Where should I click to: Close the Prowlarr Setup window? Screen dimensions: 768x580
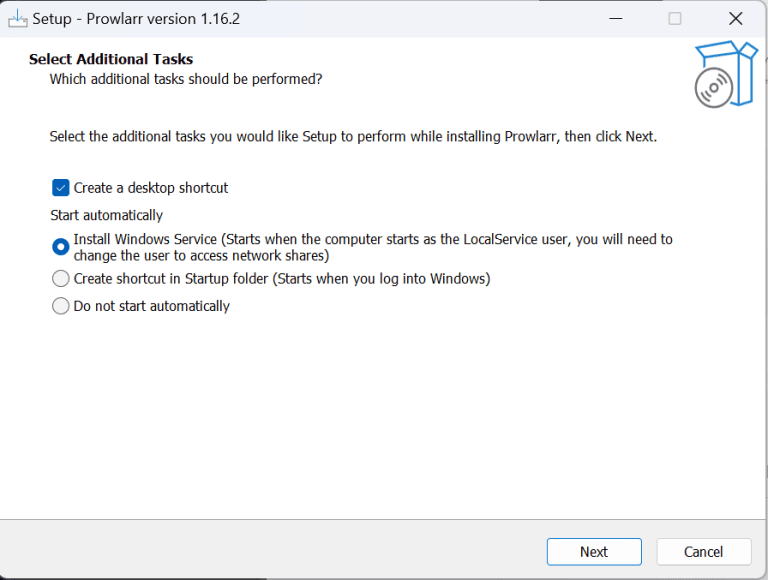pos(736,18)
